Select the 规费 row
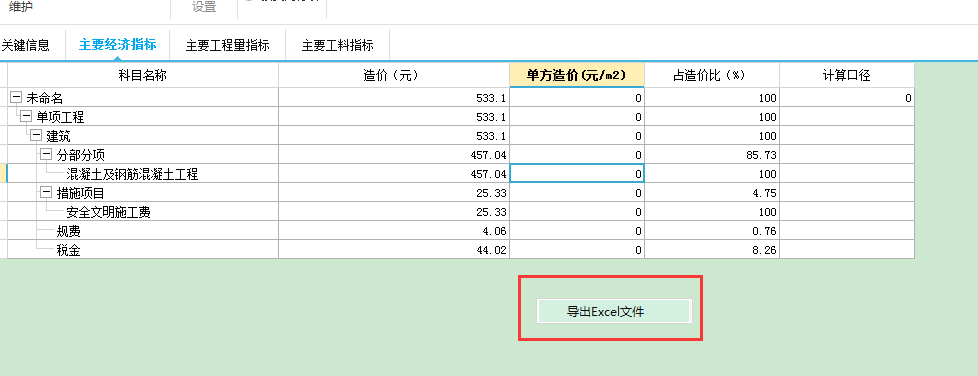Screen dimensions: 978x376 [461, 231]
